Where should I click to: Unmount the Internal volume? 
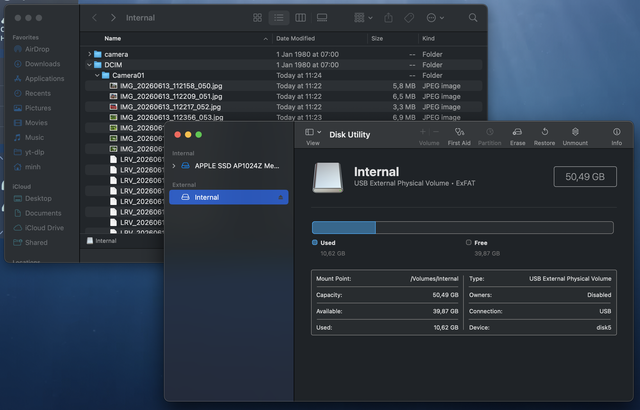click(575, 136)
